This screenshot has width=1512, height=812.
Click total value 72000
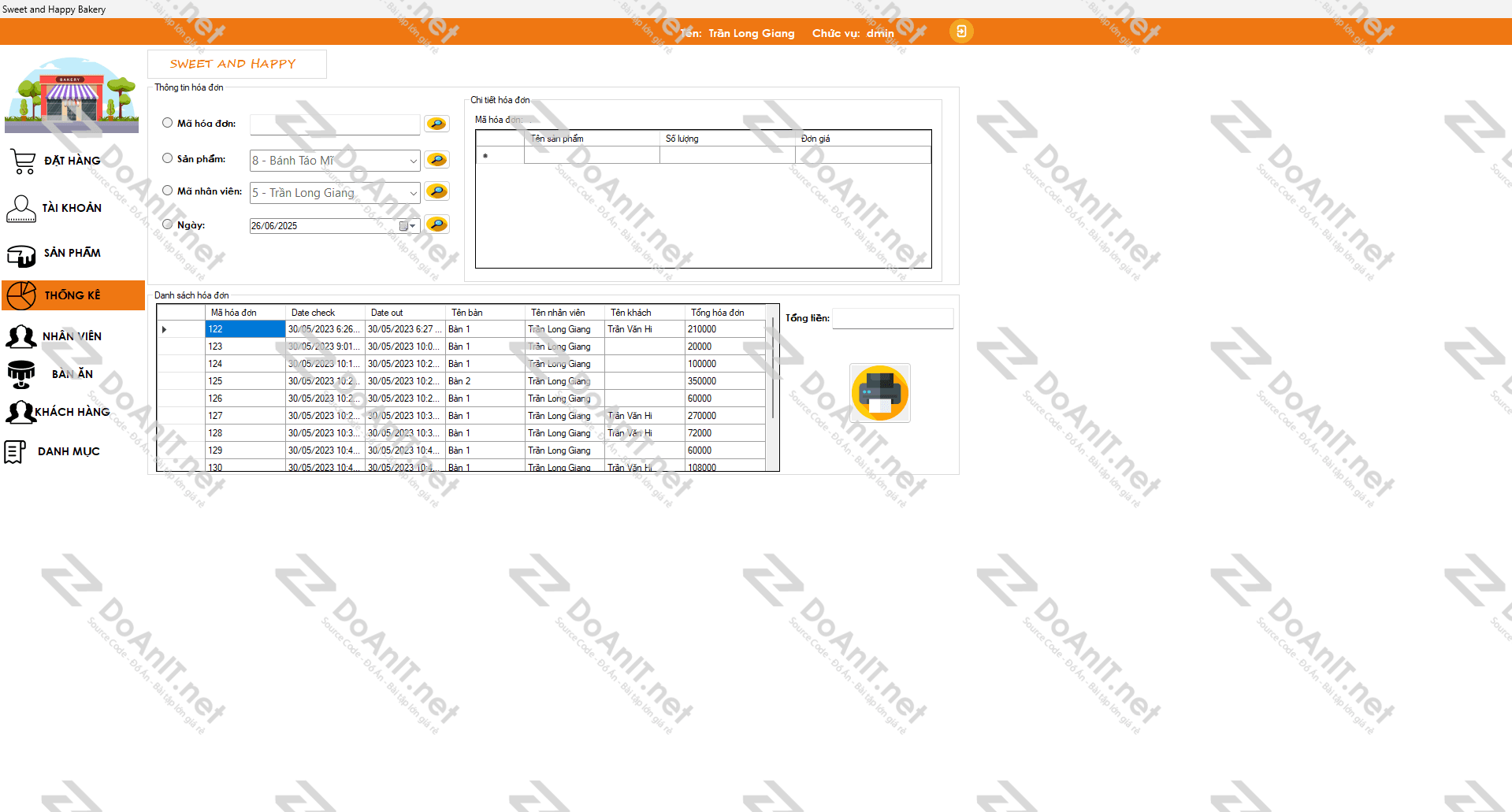pos(725,433)
